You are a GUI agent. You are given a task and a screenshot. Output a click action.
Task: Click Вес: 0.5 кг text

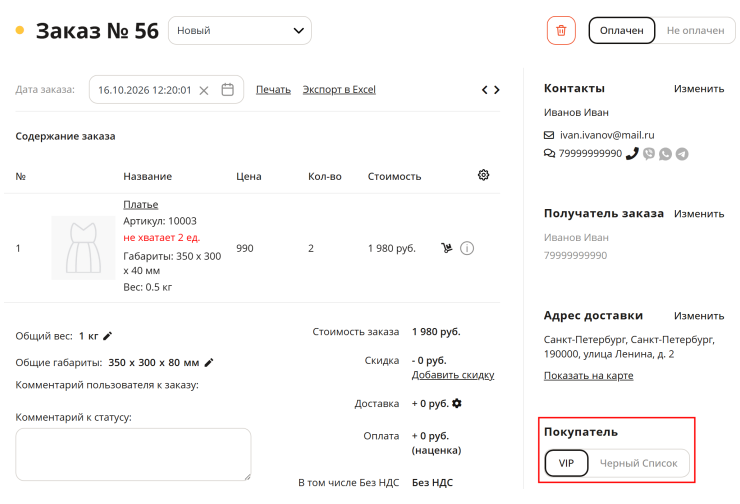point(147,287)
